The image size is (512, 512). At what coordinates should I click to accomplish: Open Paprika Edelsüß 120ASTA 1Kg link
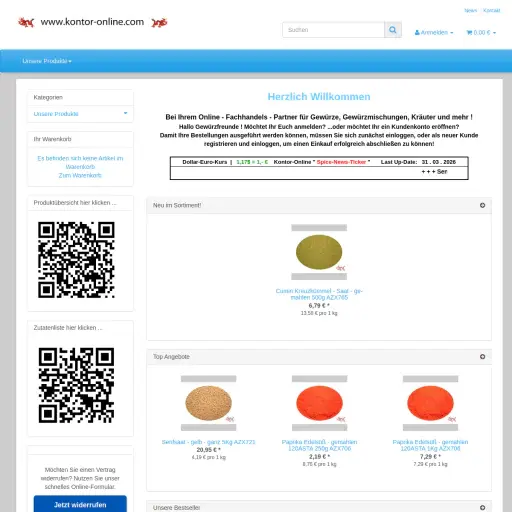tap(430, 445)
